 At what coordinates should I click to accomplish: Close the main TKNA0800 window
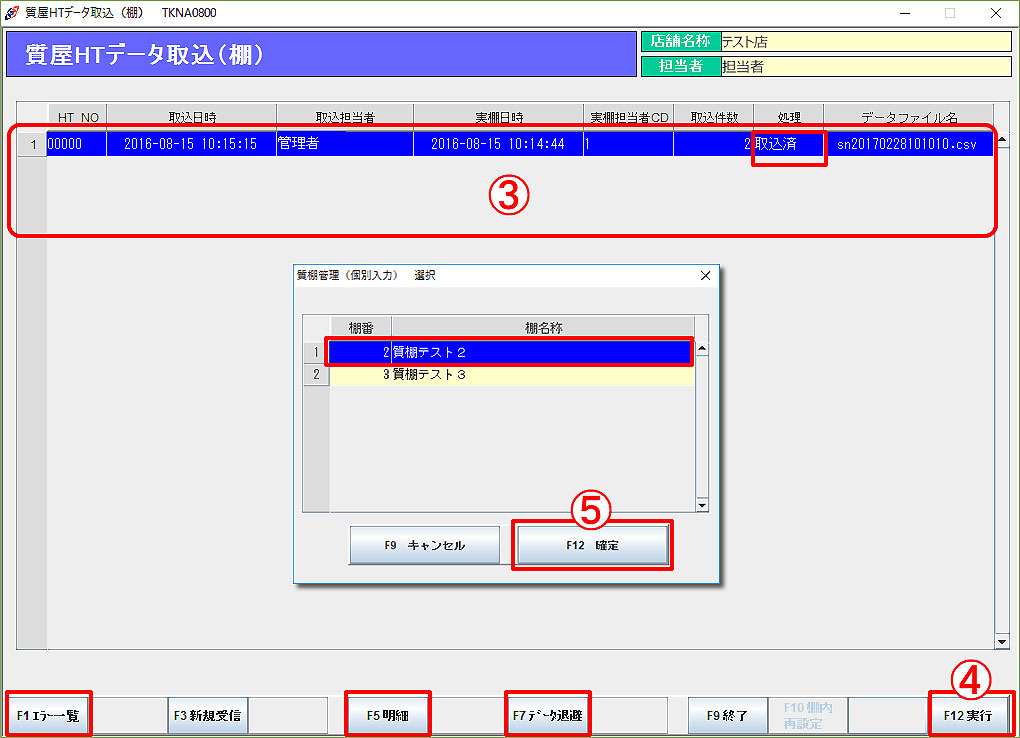(x=995, y=13)
